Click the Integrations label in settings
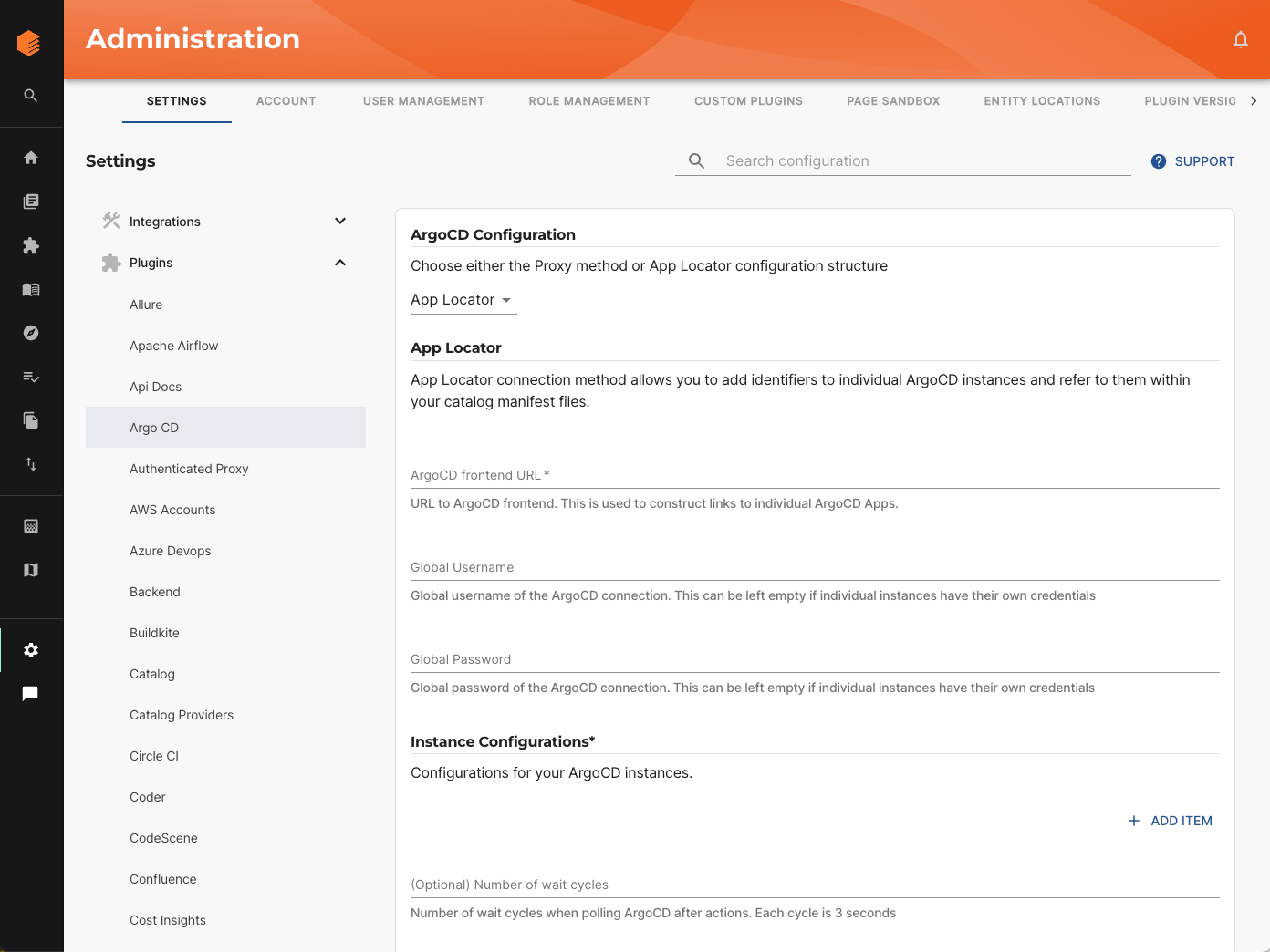The height and width of the screenshot is (952, 1270). [165, 222]
